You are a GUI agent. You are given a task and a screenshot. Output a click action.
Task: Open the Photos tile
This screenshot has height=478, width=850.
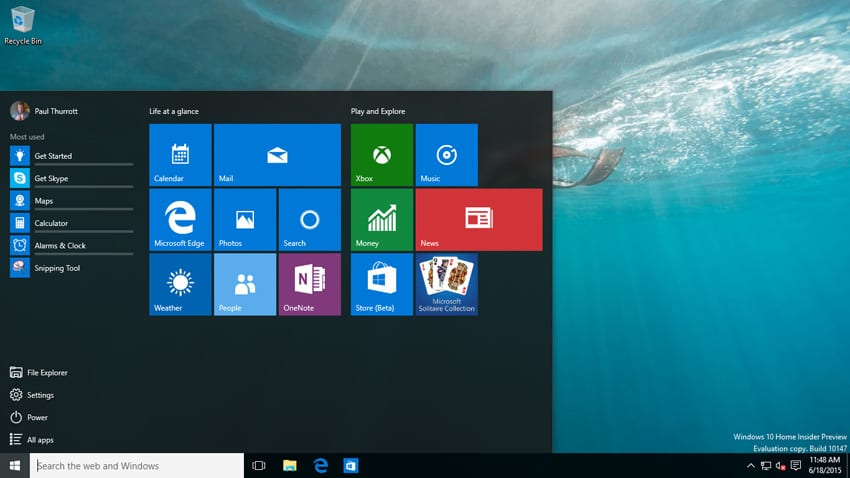click(244, 219)
